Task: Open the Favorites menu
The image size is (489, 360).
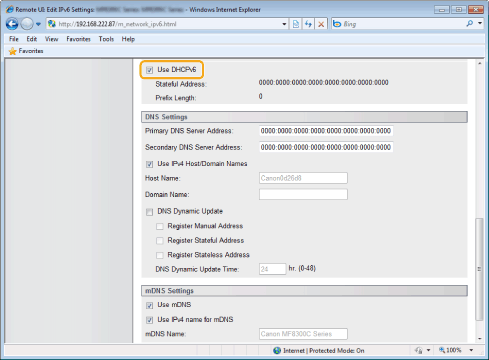Action: 78,39
